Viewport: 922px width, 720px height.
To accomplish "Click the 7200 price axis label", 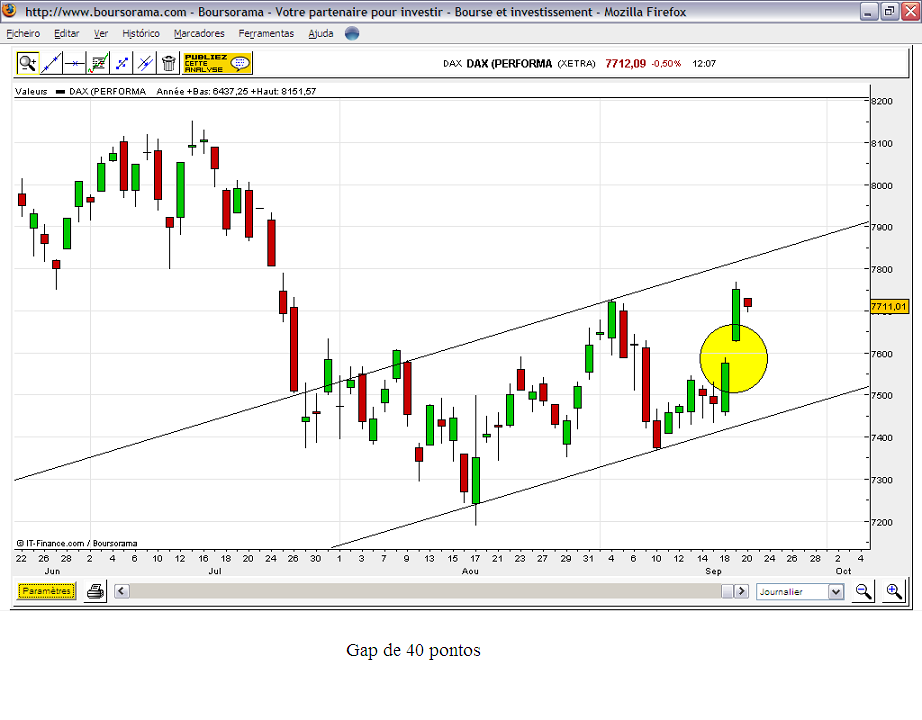I will click(881, 522).
